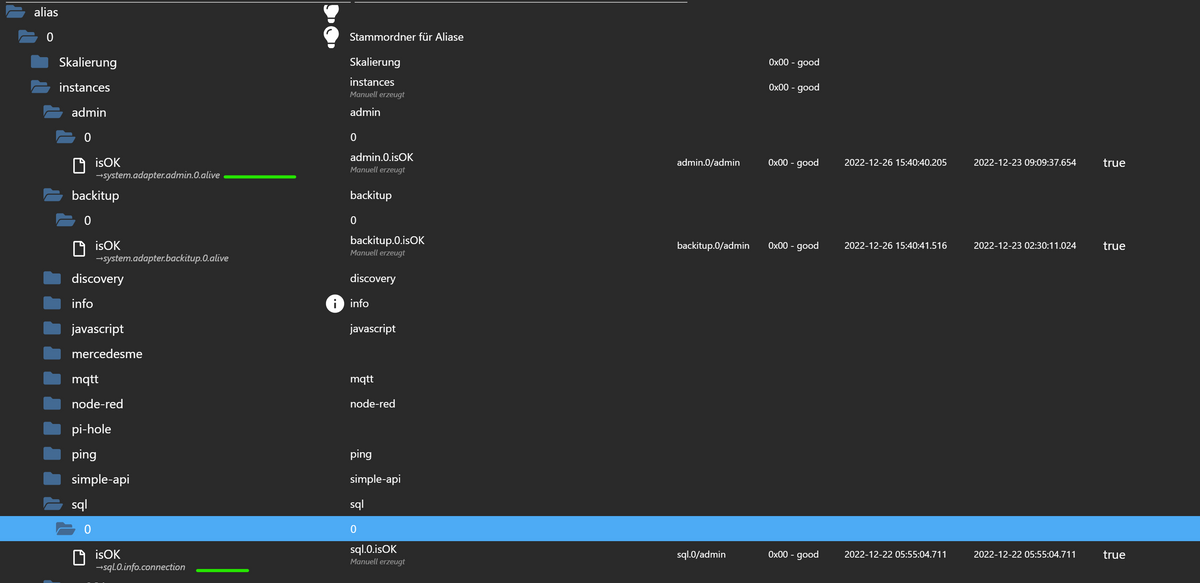Click the mercedesme folder icon
The height and width of the screenshot is (583, 1200).
(53, 354)
